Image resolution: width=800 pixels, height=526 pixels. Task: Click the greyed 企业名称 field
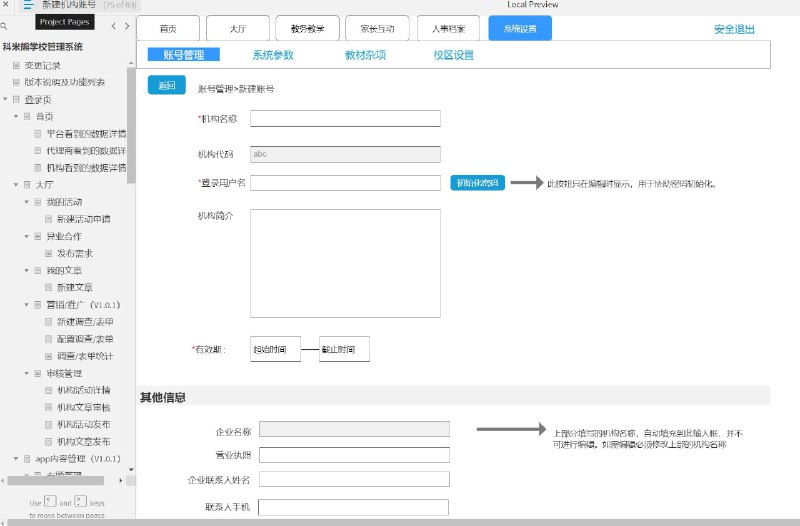pos(354,429)
